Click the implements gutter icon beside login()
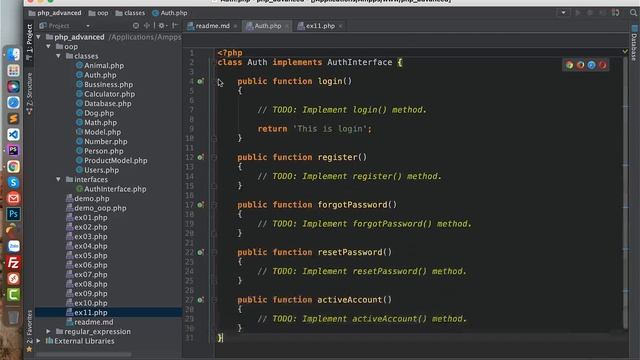The image size is (640, 360). coord(200,81)
